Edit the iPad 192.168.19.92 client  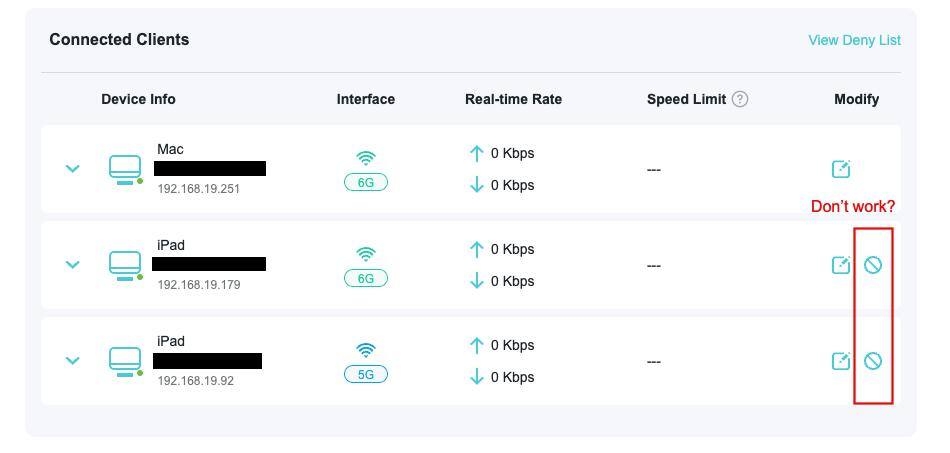tap(841, 361)
